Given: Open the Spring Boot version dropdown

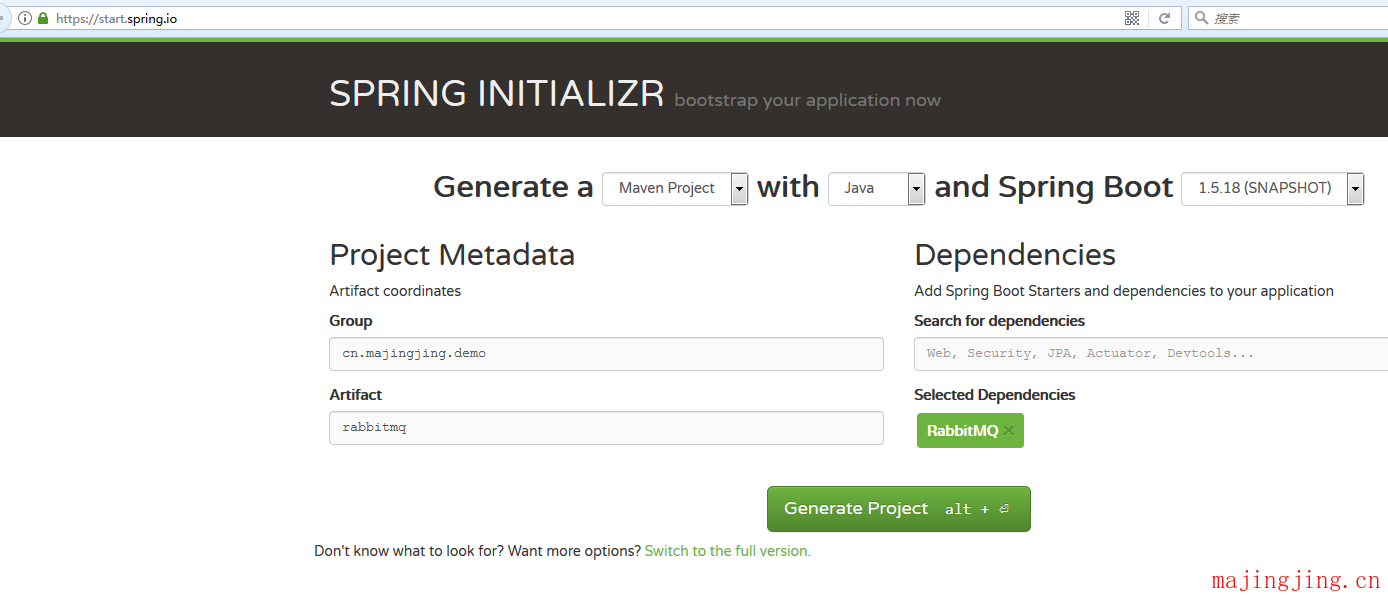Looking at the screenshot, I should click(x=1272, y=188).
